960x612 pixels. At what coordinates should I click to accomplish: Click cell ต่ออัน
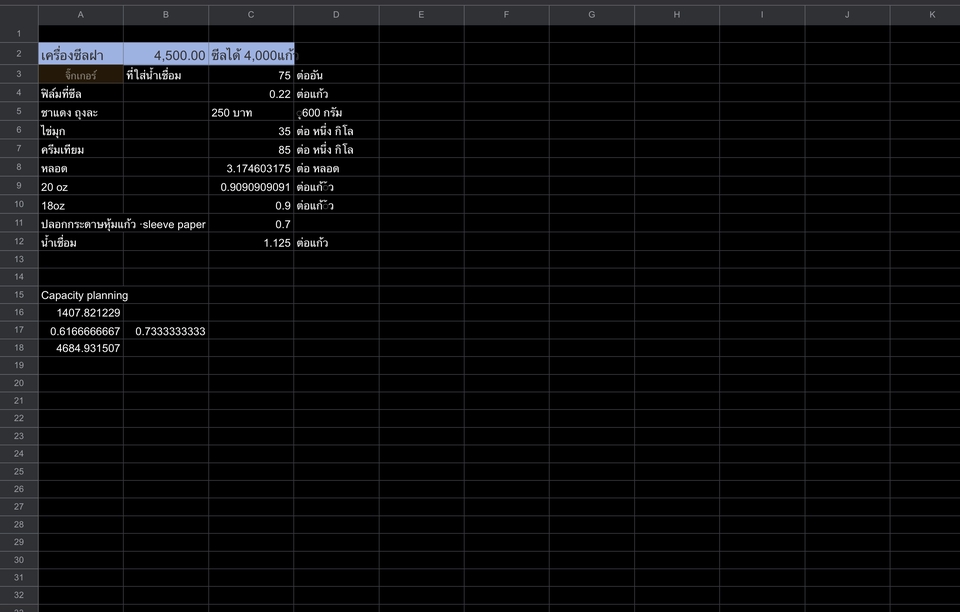point(336,75)
